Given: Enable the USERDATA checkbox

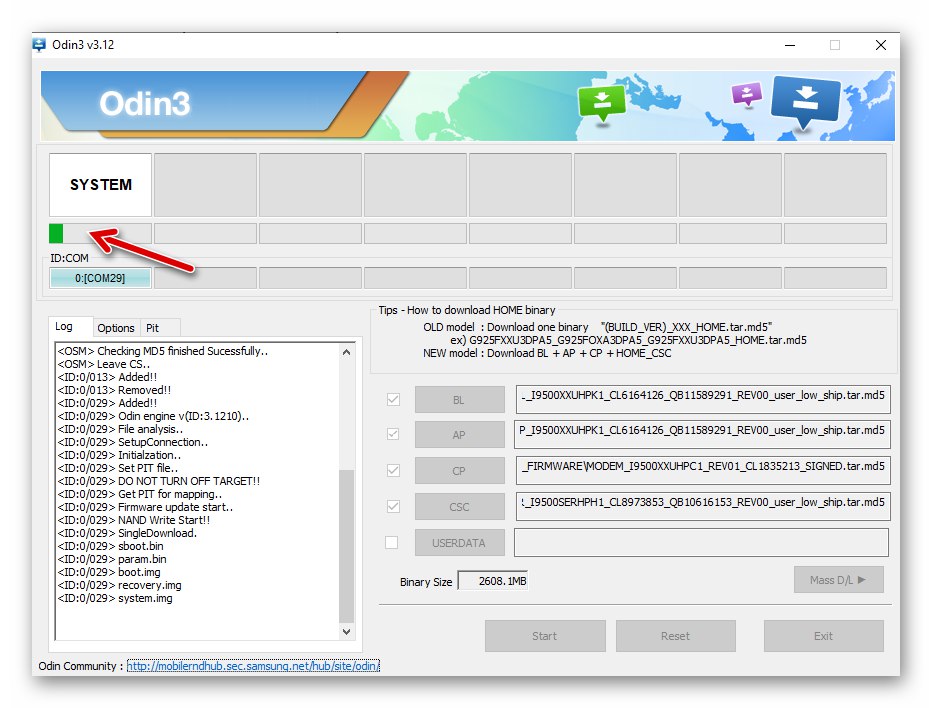Looking at the screenshot, I should [x=391, y=542].
